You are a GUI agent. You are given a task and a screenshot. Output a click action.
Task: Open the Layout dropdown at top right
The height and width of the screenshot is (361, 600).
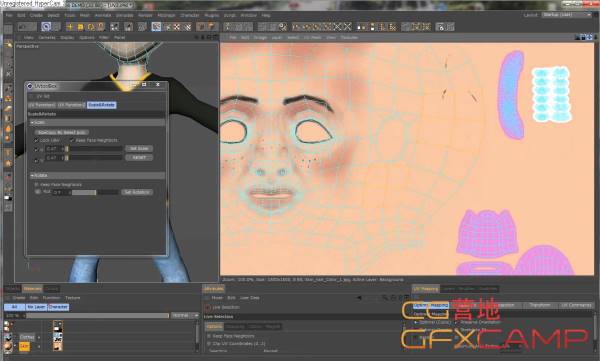(566, 15)
